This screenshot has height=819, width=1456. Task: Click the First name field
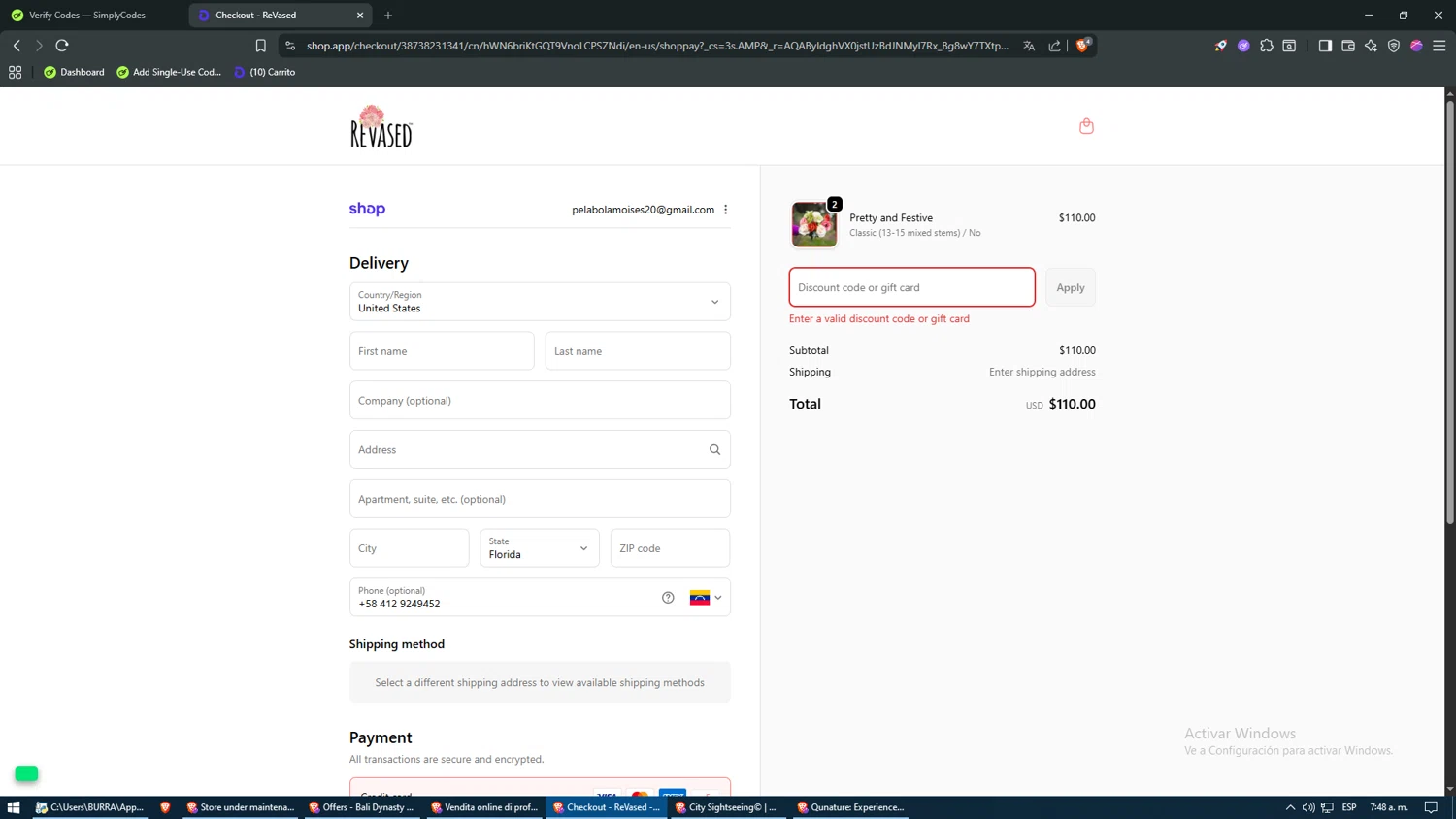click(442, 351)
